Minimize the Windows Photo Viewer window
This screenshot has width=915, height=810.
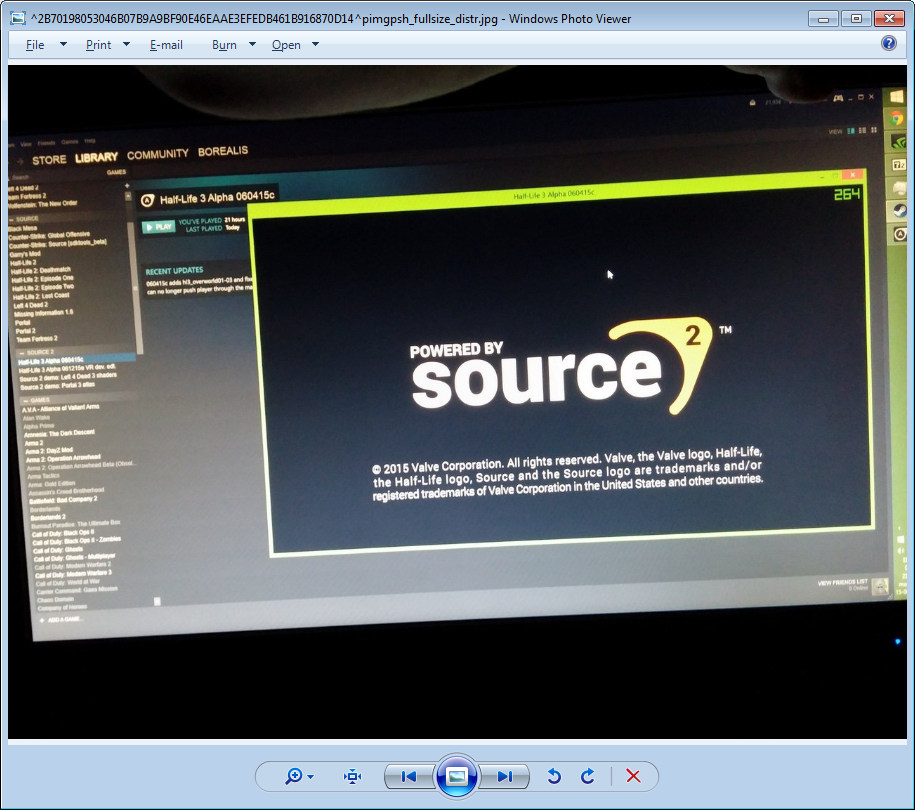(823, 19)
